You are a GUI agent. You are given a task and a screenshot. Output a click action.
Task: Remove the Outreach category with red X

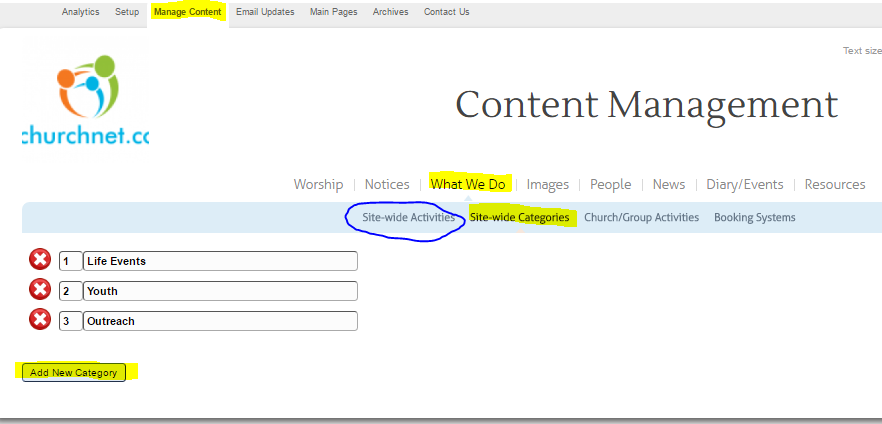[x=39, y=321]
